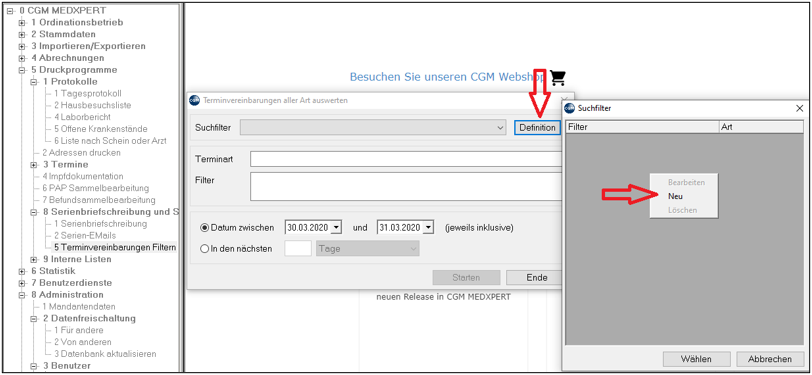Expand the '4 Abrechnungen' tree node
The image size is (812, 375).
[x=21, y=58]
